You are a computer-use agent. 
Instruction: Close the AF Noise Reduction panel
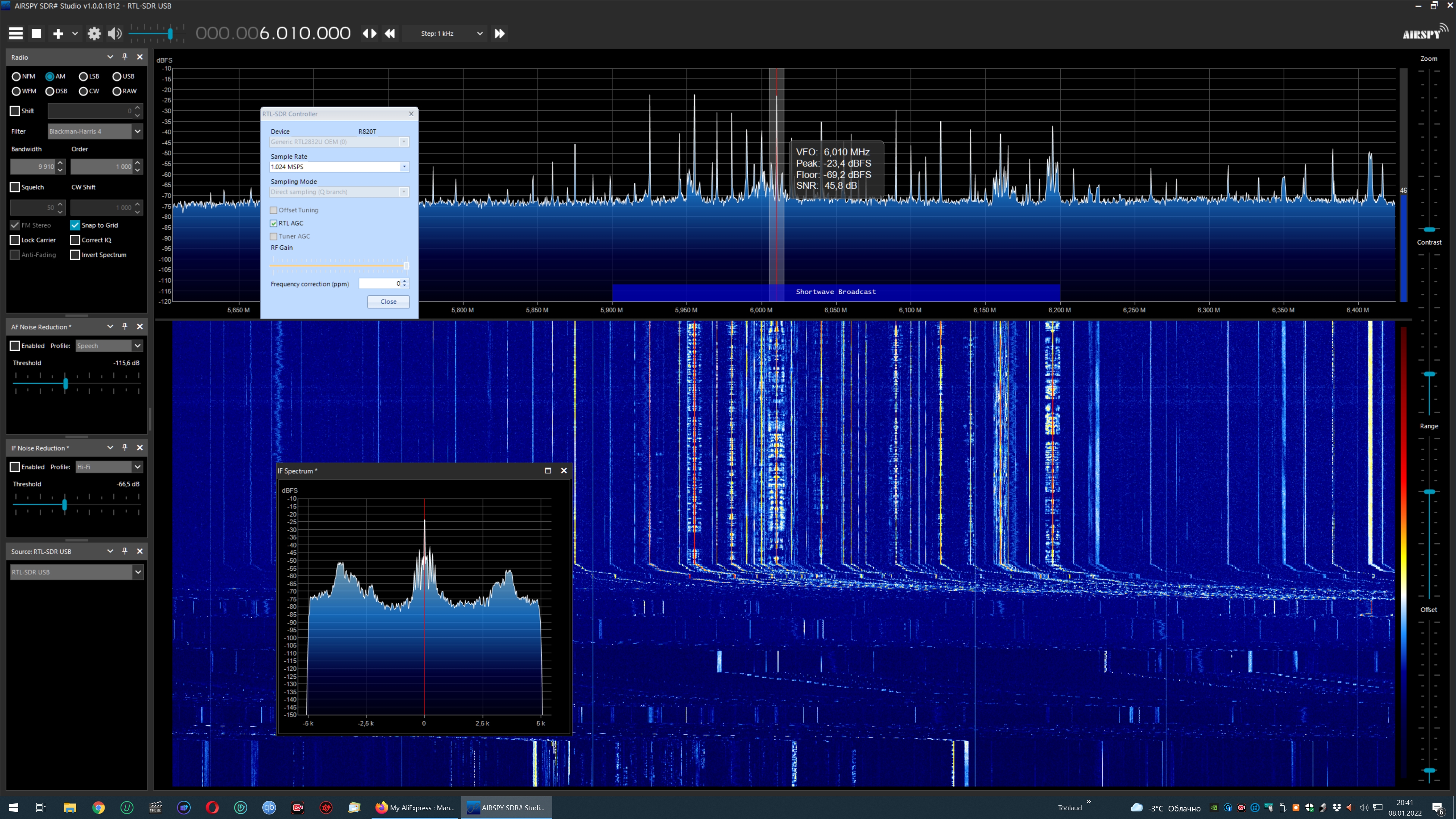tap(140, 326)
